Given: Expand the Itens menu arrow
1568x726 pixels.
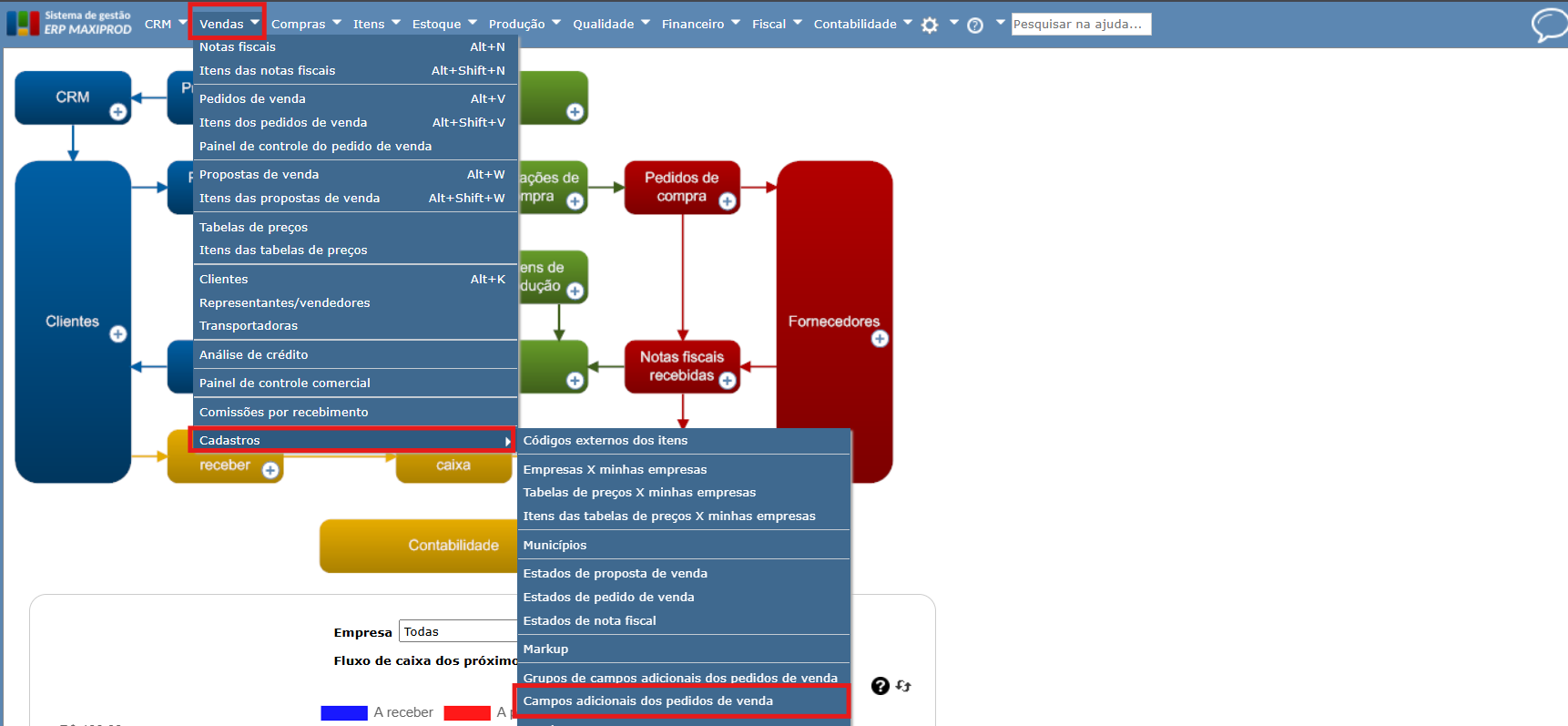Looking at the screenshot, I should coord(396,23).
